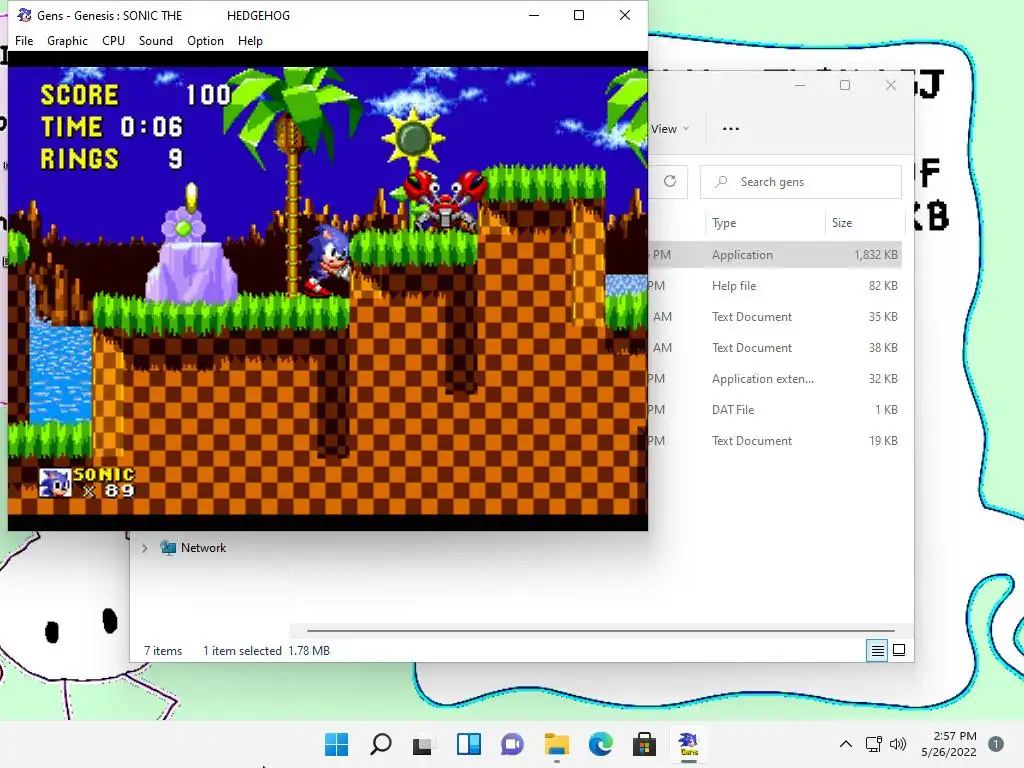Select Network in the navigation pane
This screenshot has height=768, width=1024.
pyautogui.click(x=203, y=548)
